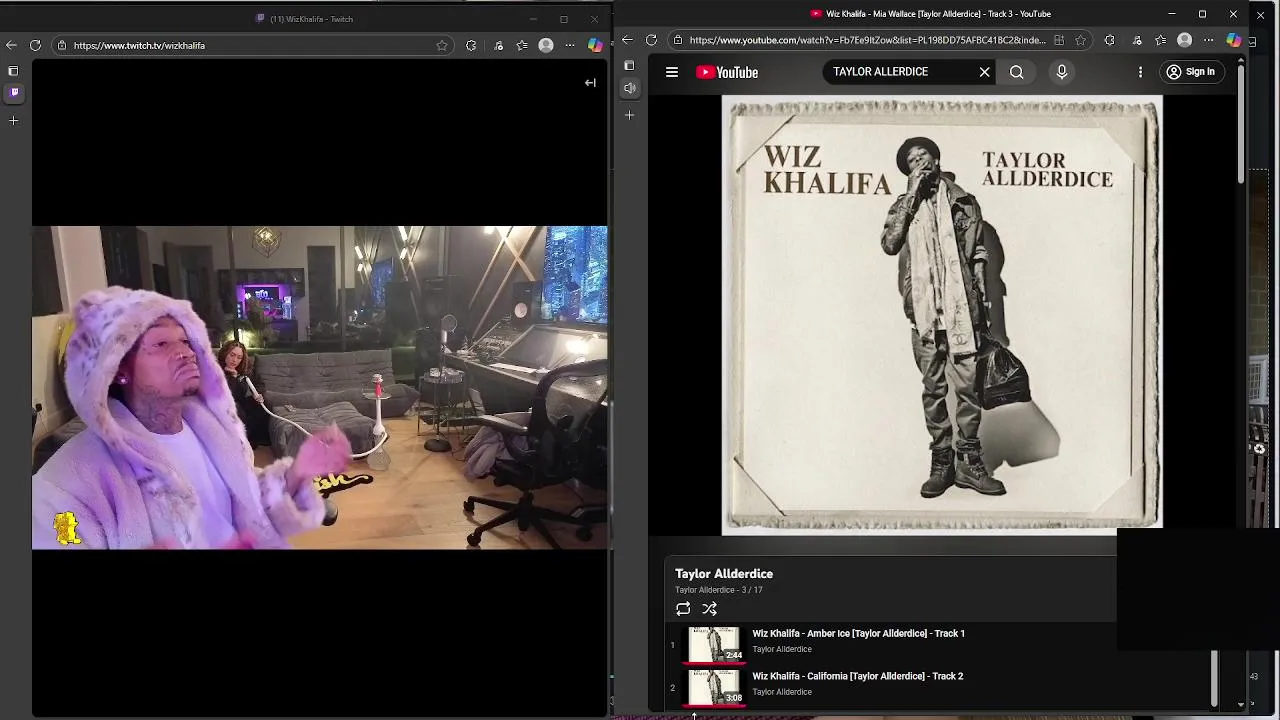Screen dimensions: 1280x720
Task: Refresh the YouTube browser window
Action: click(x=651, y=40)
